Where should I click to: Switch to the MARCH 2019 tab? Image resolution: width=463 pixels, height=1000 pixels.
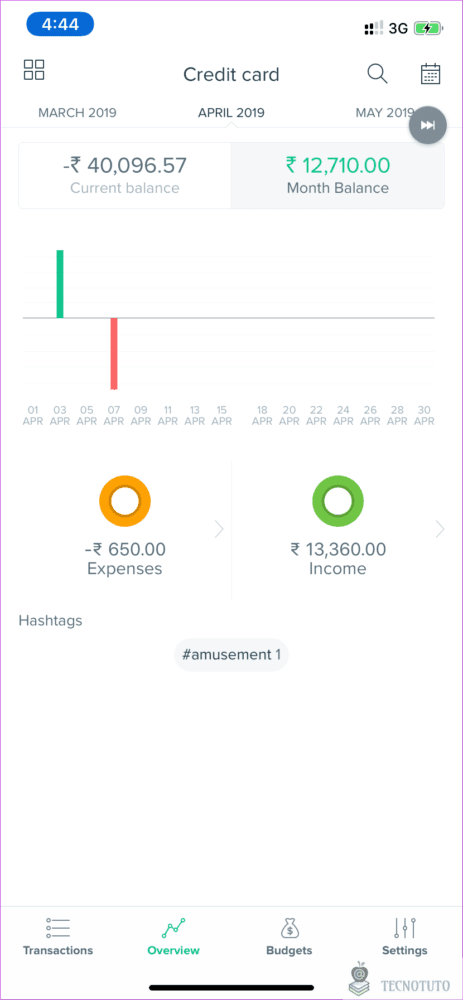[77, 113]
